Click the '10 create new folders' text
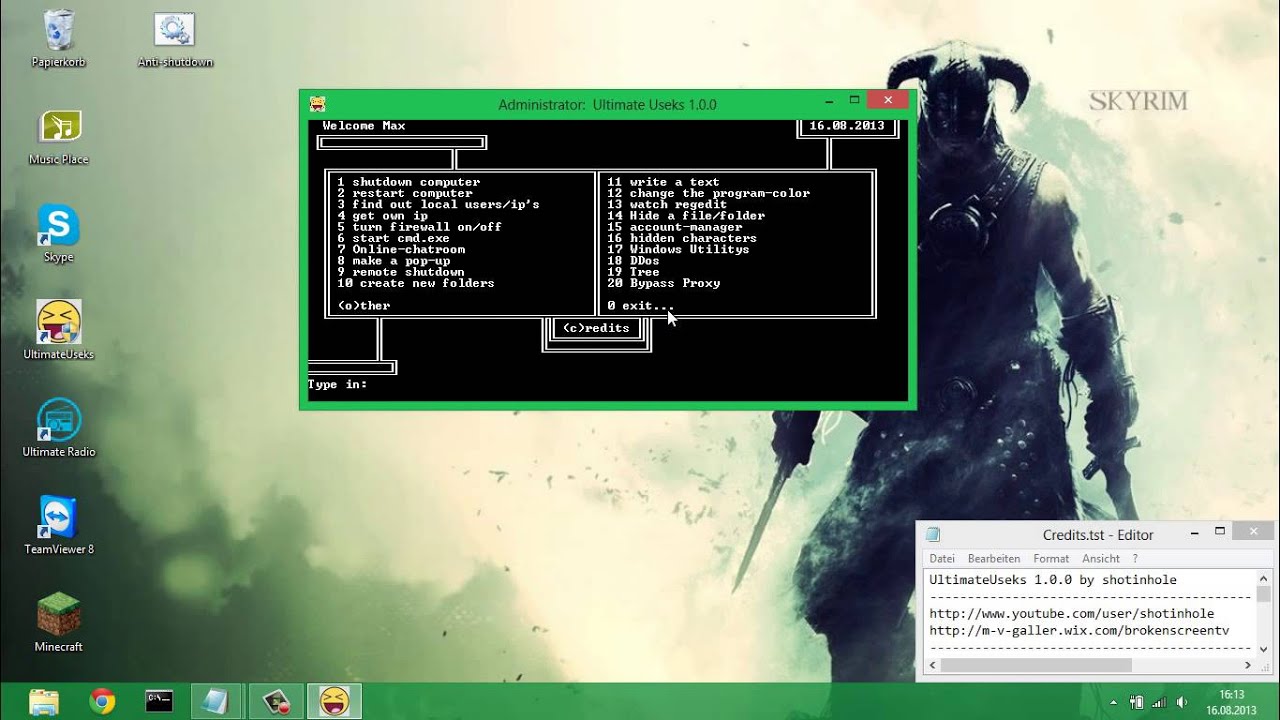 416,283
